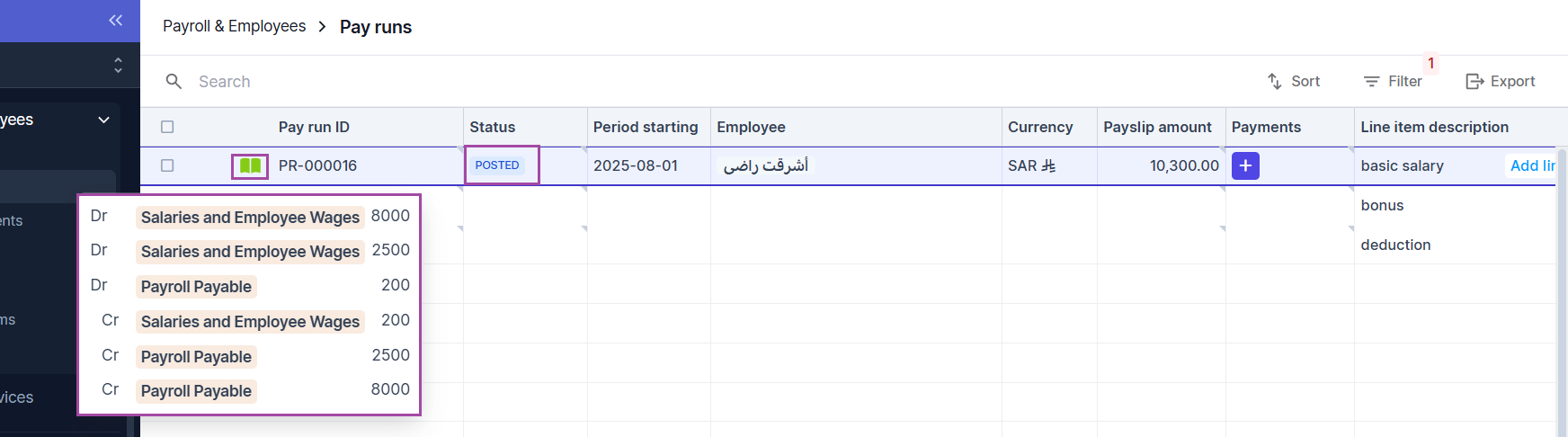Select the Payroll Payable 8000 credit entry
The height and width of the screenshot is (437, 1568).
pos(196,391)
